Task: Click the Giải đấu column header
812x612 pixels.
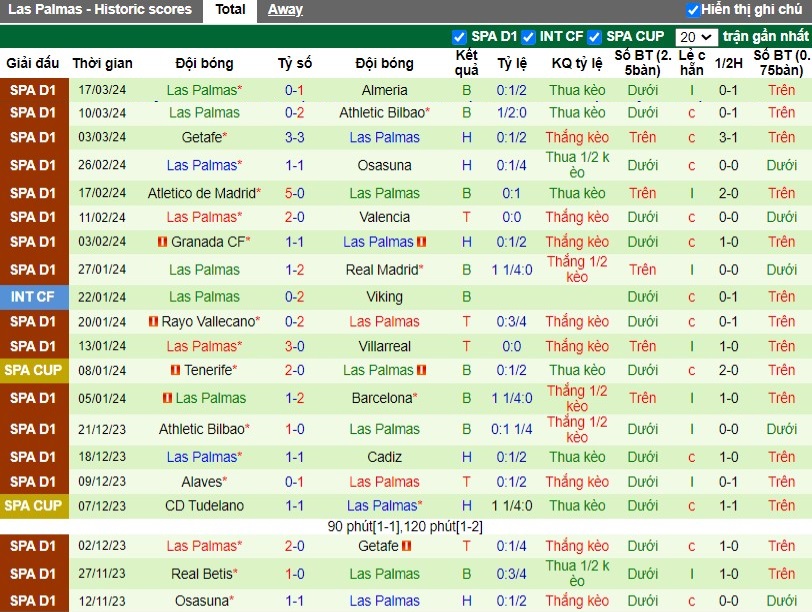Action: point(32,63)
